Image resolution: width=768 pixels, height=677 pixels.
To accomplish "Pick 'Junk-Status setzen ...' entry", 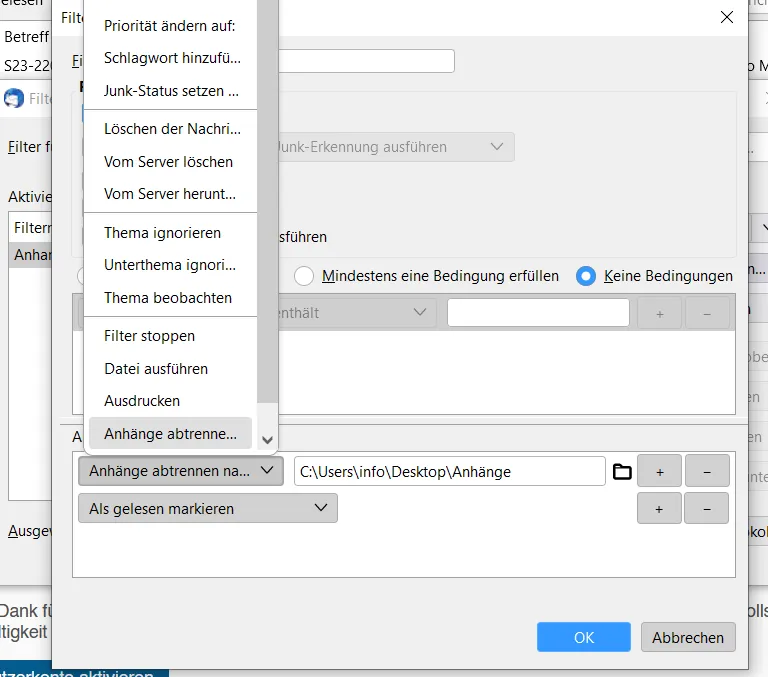I will [171, 91].
